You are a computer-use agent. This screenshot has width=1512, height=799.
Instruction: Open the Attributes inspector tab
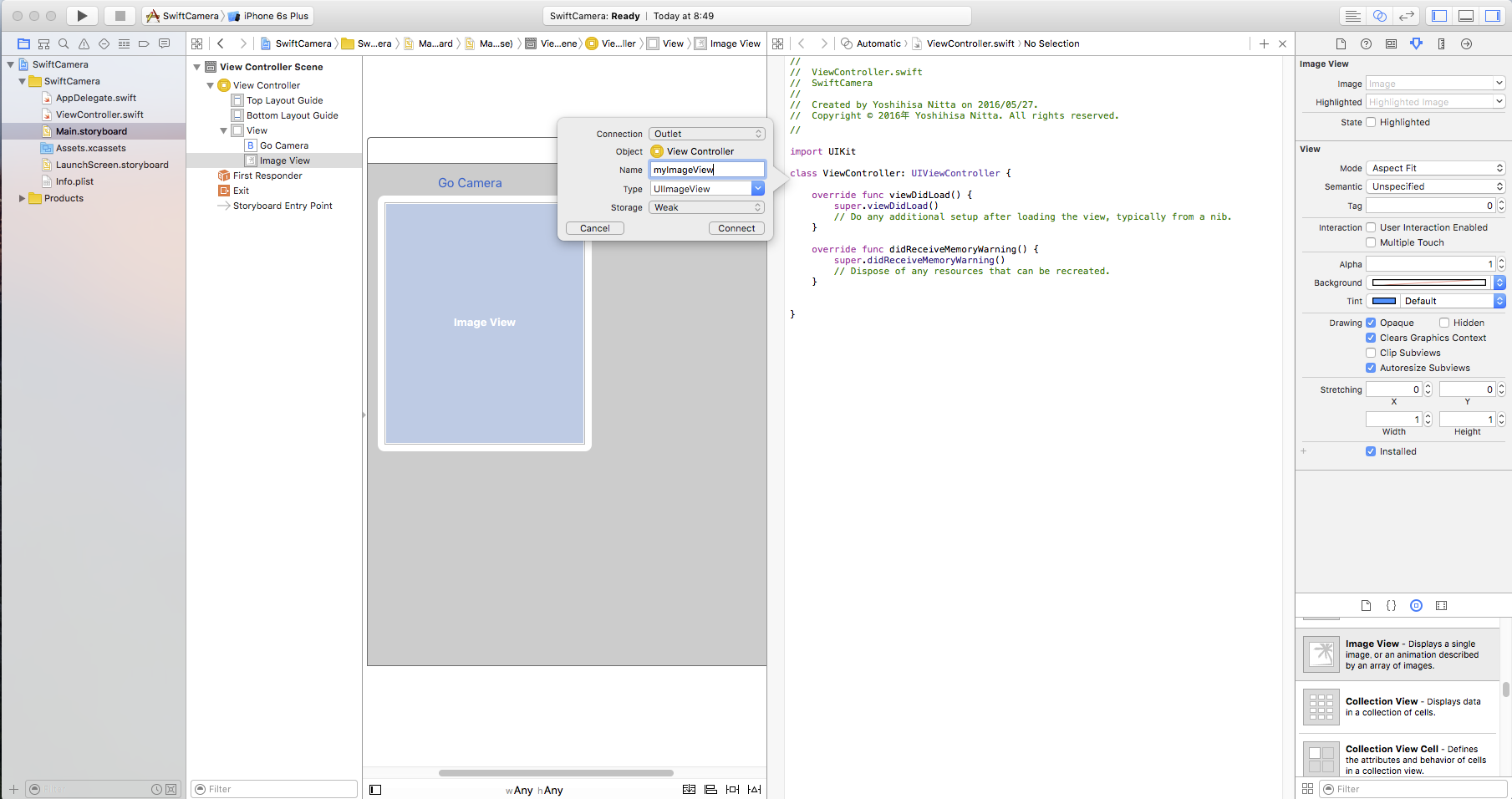pyautogui.click(x=1416, y=43)
